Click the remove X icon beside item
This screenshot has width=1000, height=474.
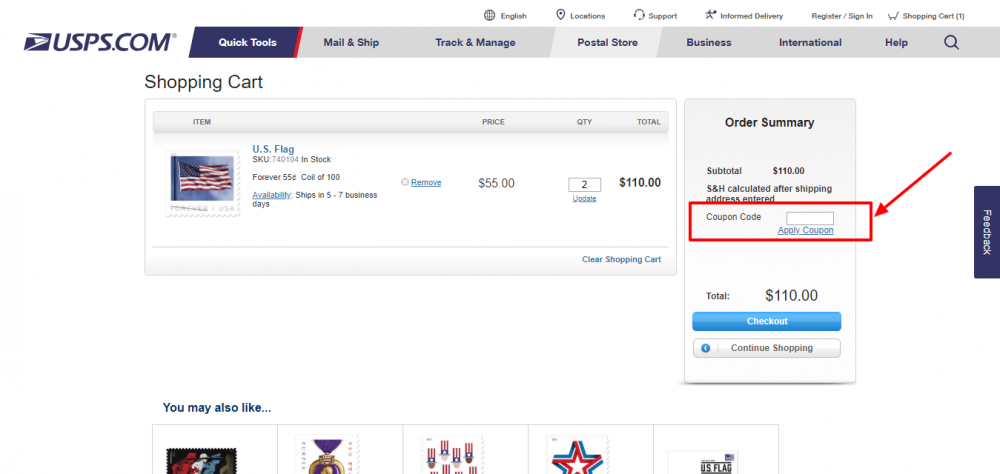pos(405,182)
